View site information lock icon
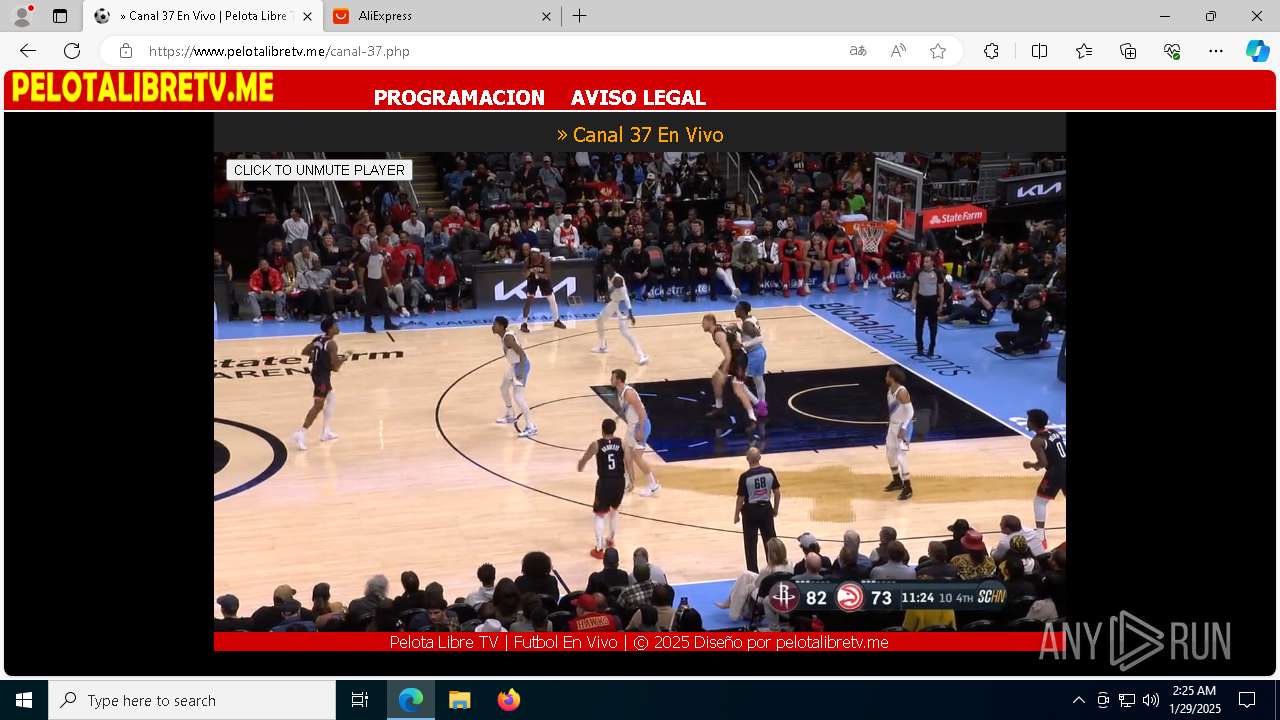Image resolution: width=1280 pixels, height=720 pixels. [125, 51]
